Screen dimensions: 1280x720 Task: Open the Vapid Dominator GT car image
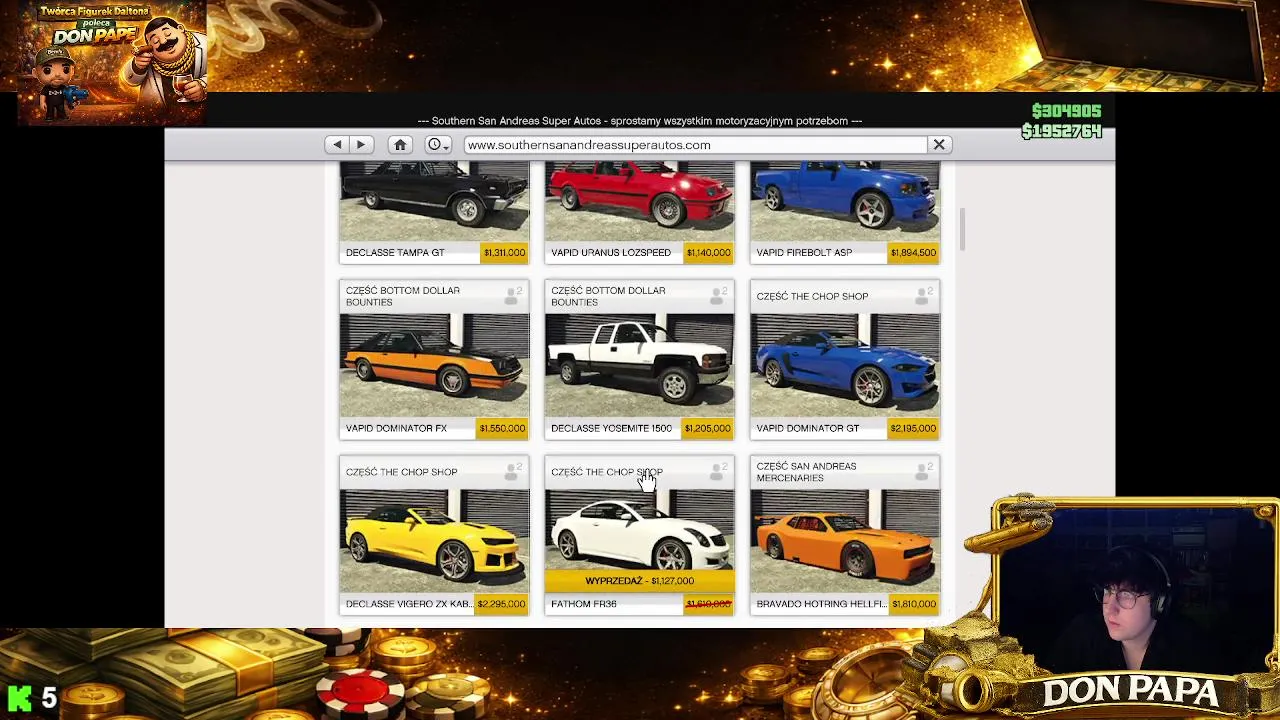pyautogui.click(x=845, y=365)
